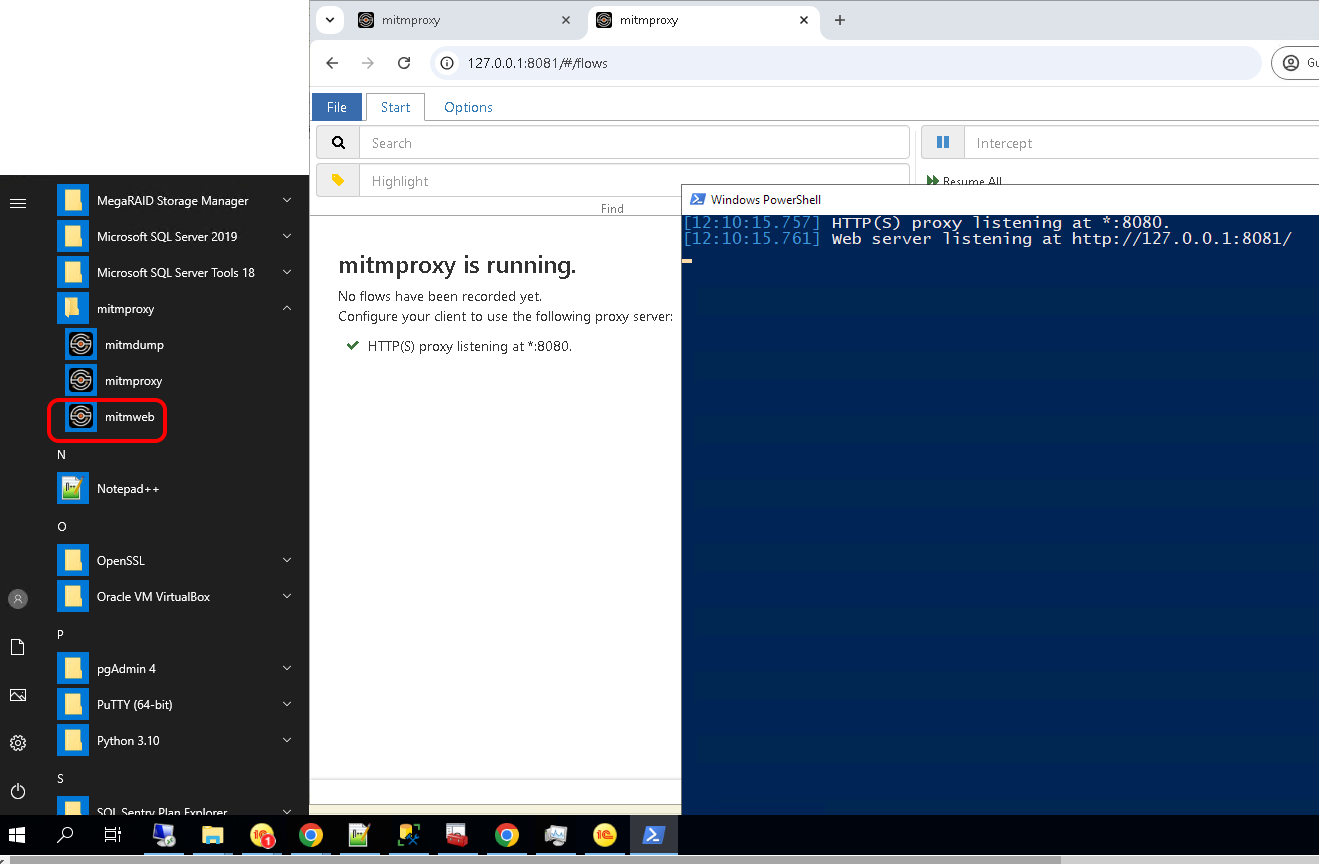Viewport: 1319px width, 864px height.
Task: Switch to the PowerShell taskbar icon
Action: click(654, 835)
